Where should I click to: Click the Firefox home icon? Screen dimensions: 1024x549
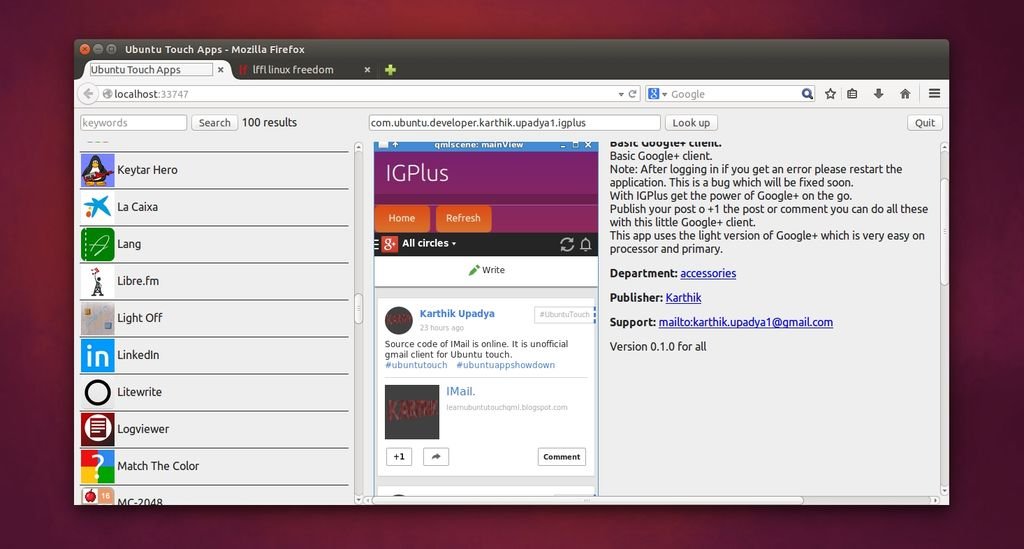click(x=905, y=94)
